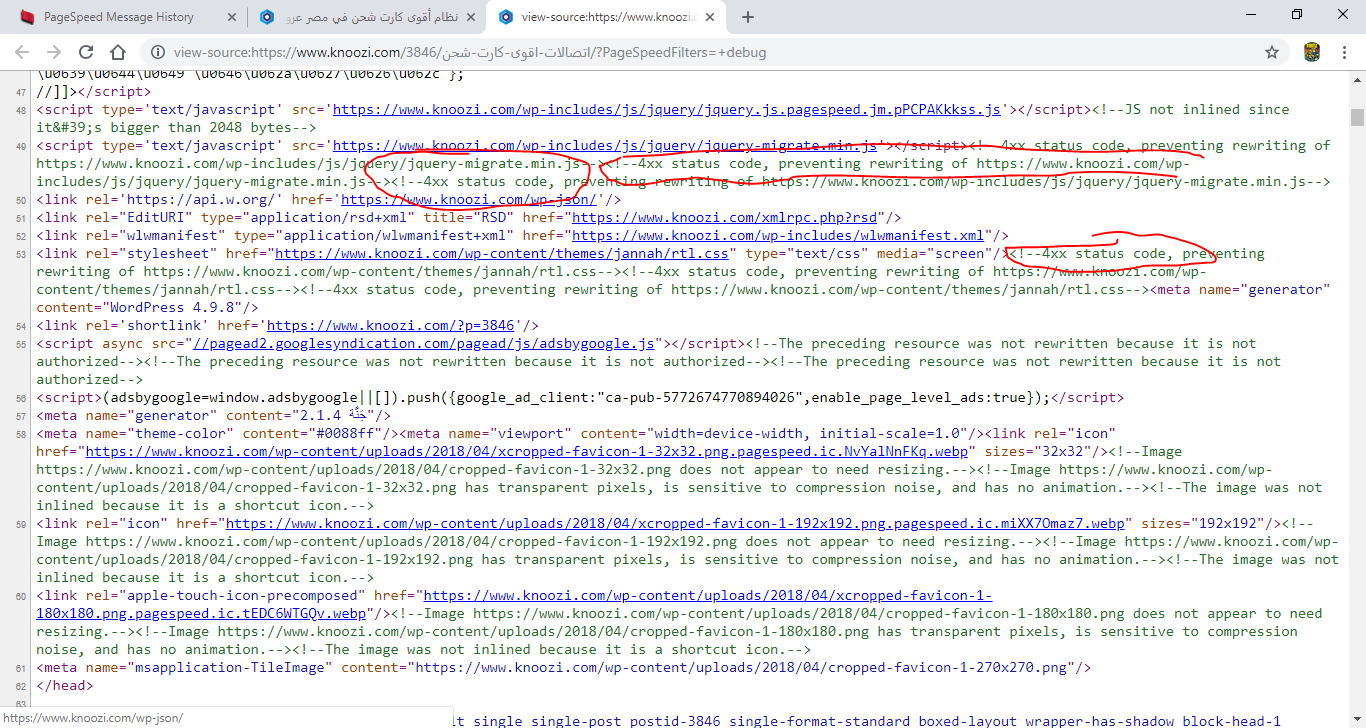Go back to the previous page

pos(22,52)
